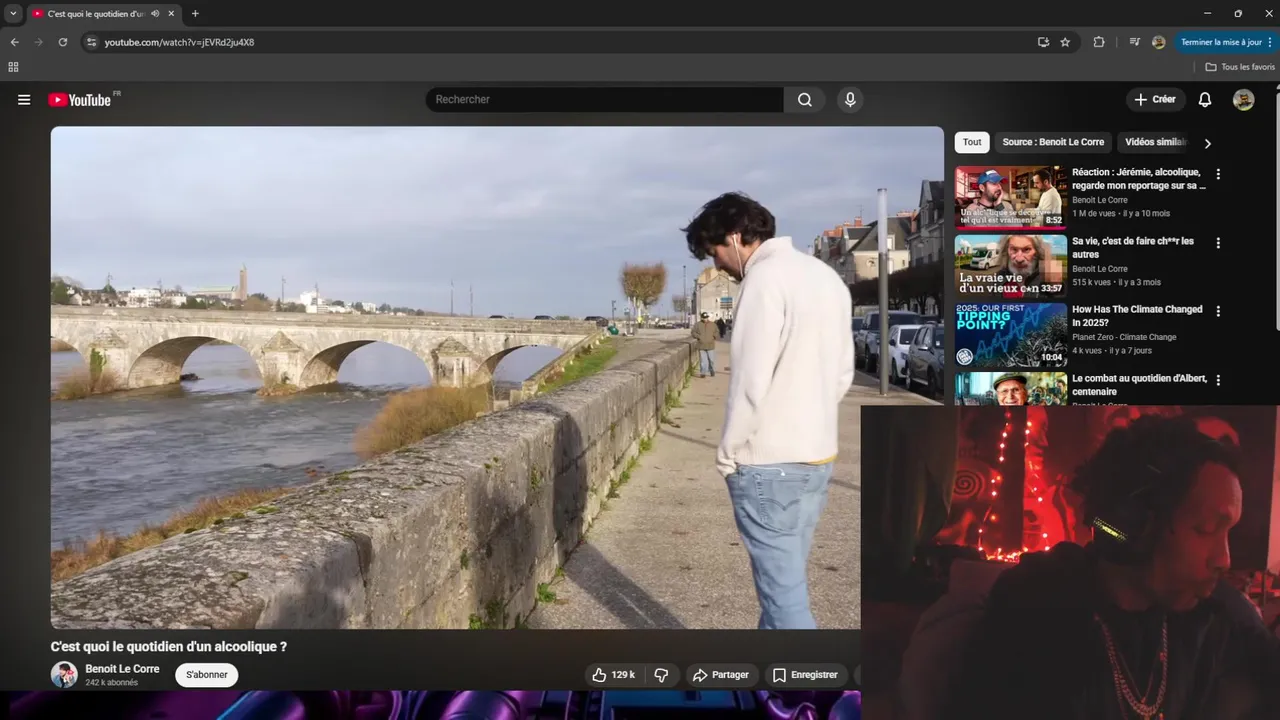Open the tab search dropdown arrow
The image size is (1280, 720).
13,13
